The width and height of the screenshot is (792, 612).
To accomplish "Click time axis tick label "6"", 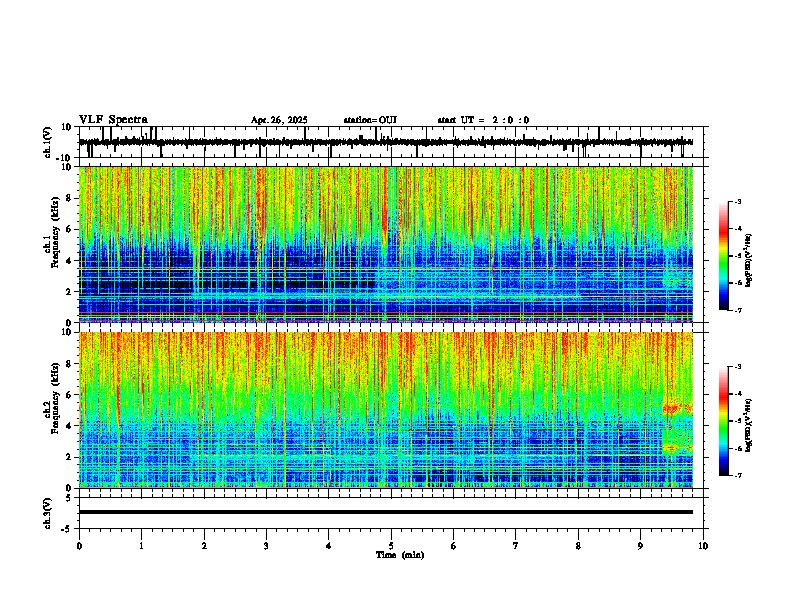I will pyautogui.click(x=454, y=546).
